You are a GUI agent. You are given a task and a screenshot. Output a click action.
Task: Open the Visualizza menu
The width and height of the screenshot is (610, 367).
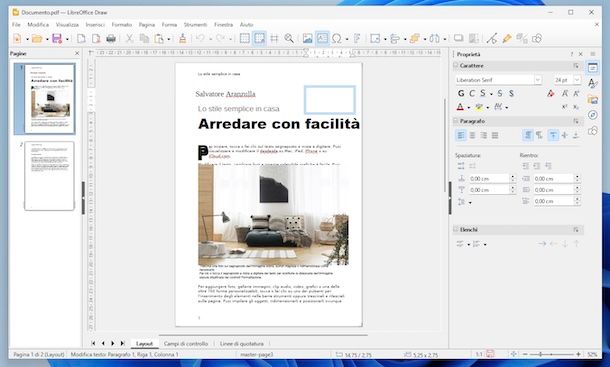pos(67,25)
